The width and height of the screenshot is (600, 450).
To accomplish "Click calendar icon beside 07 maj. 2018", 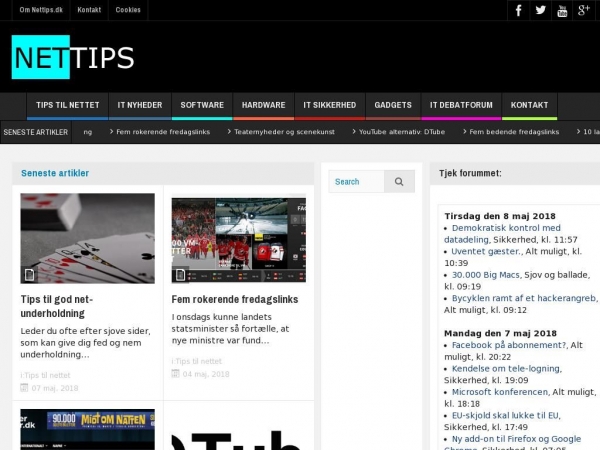I will (24, 388).
